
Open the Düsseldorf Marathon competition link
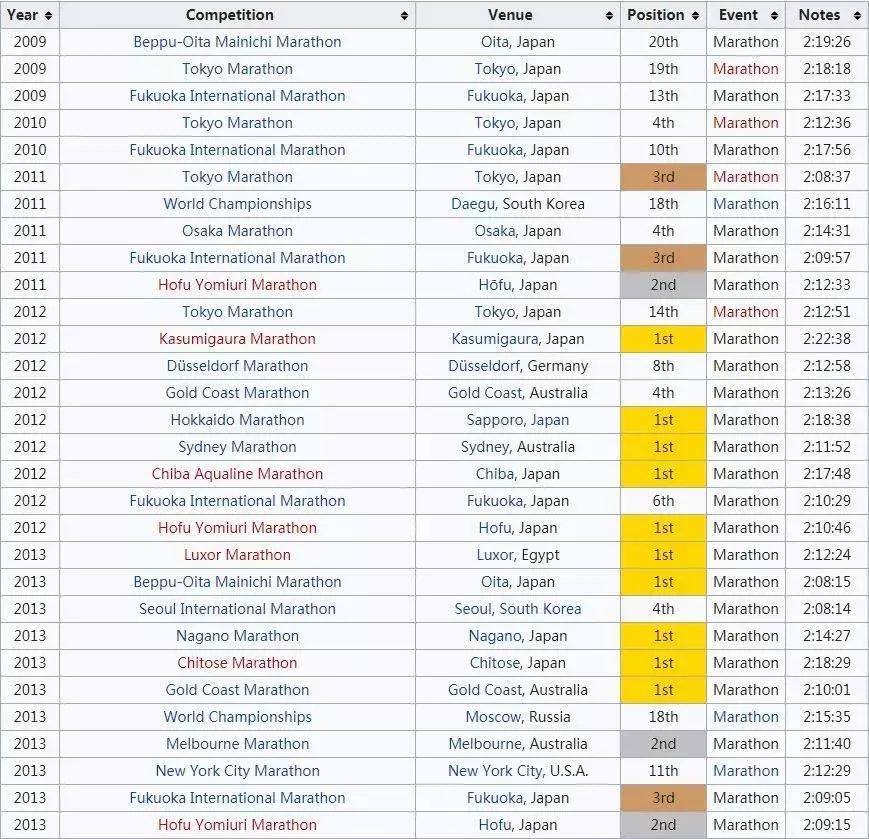237,366
